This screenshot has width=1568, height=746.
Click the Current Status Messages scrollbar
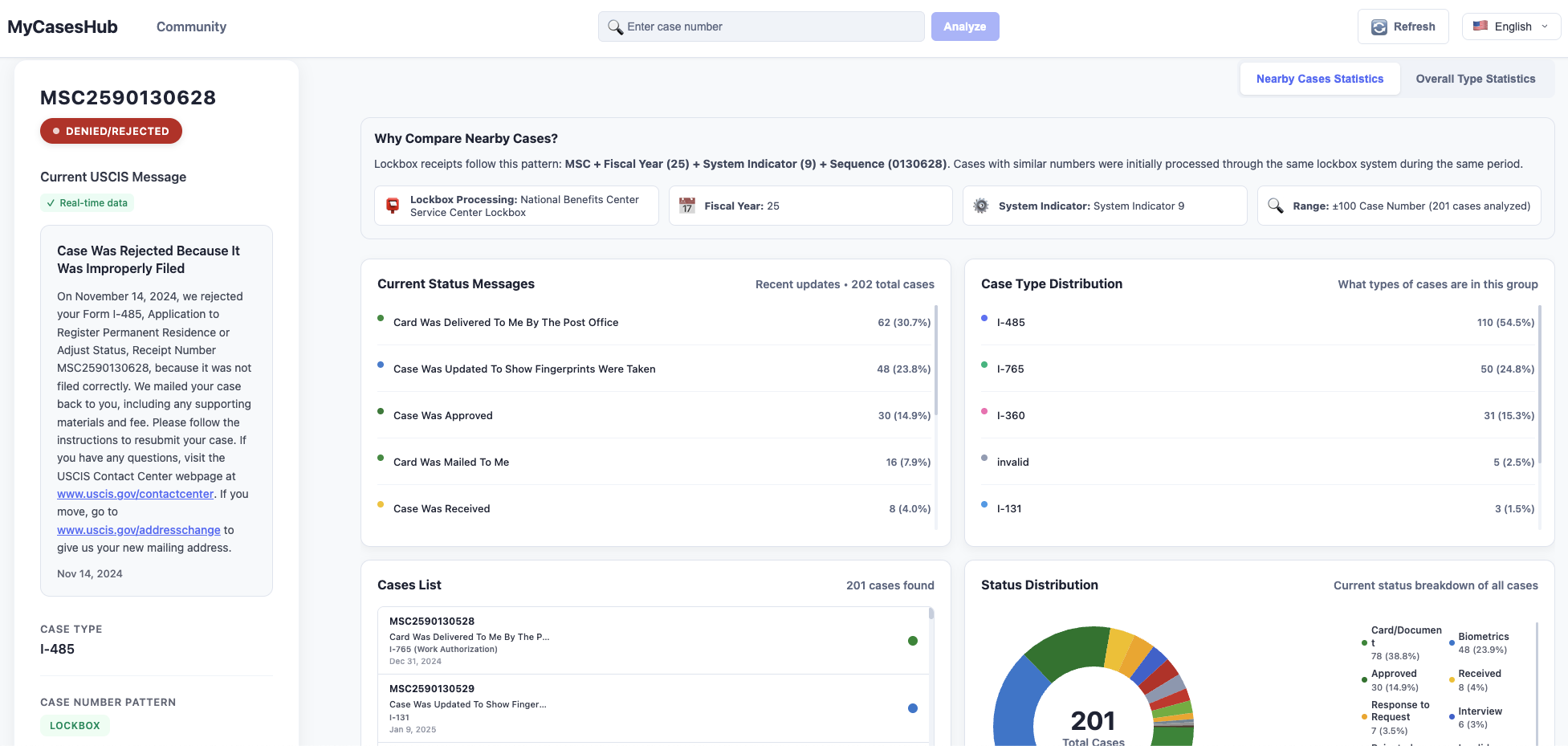pyautogui.click(x=936, y=360)
